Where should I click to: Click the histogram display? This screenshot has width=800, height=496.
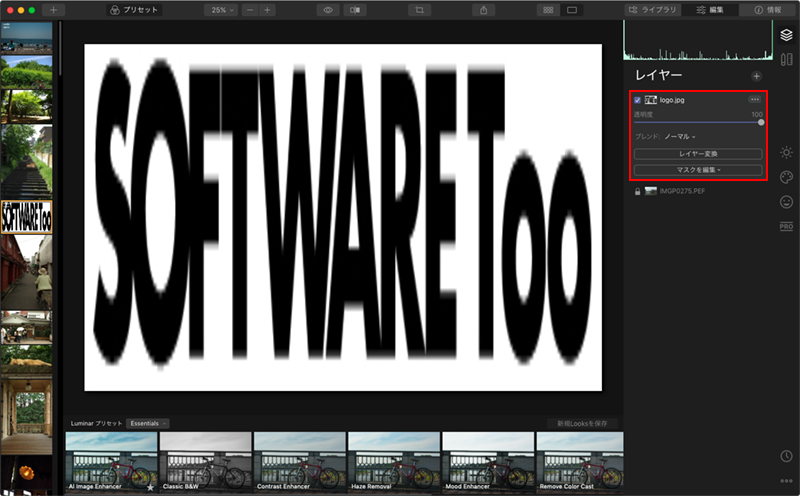pyautogui.click(x=698, y=41)
